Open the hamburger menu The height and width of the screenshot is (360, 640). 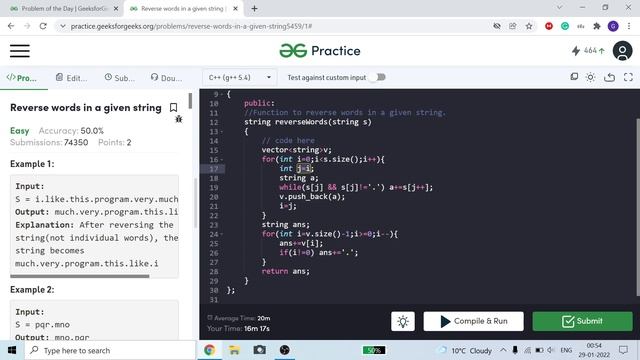click(x=20, y=51)
